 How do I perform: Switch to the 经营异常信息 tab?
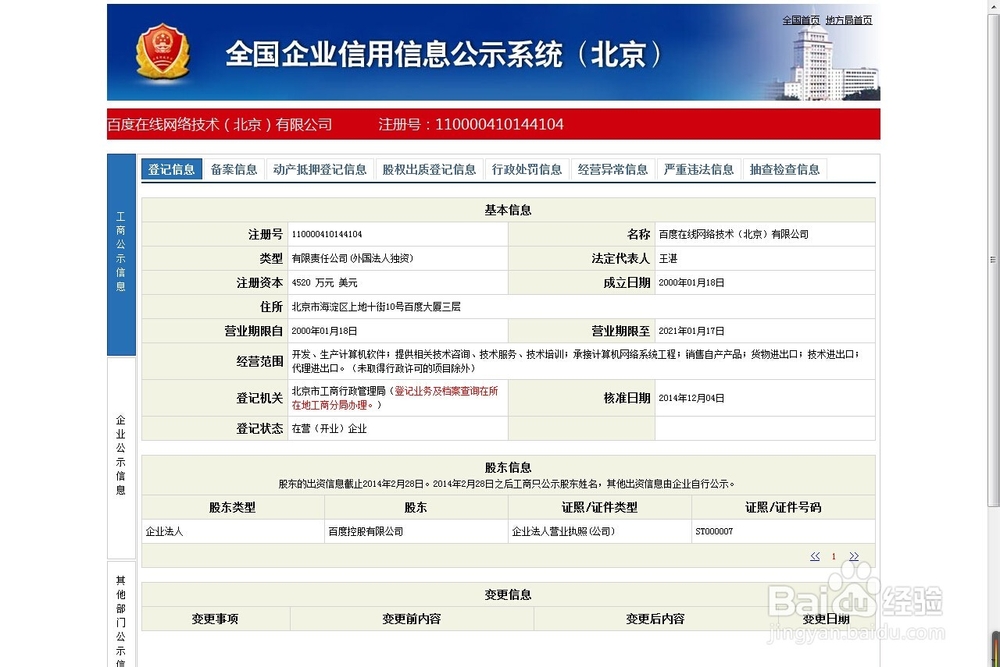coord(612,169)
